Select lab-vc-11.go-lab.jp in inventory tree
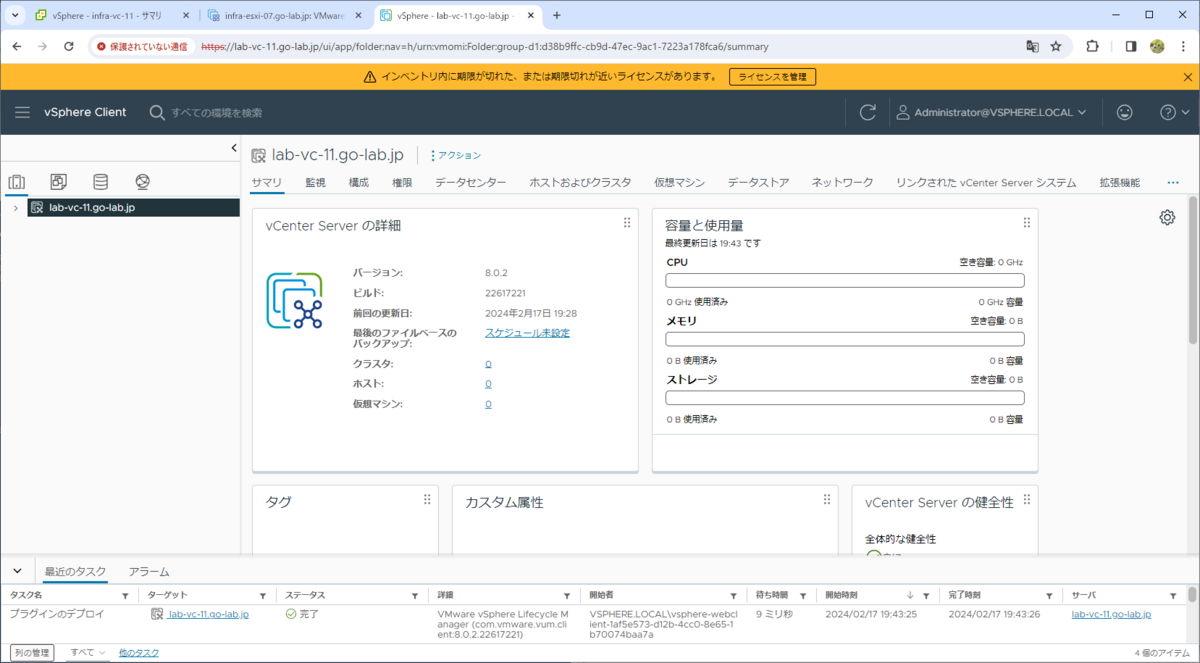The image size is (1200, 663). click(92, 207)
